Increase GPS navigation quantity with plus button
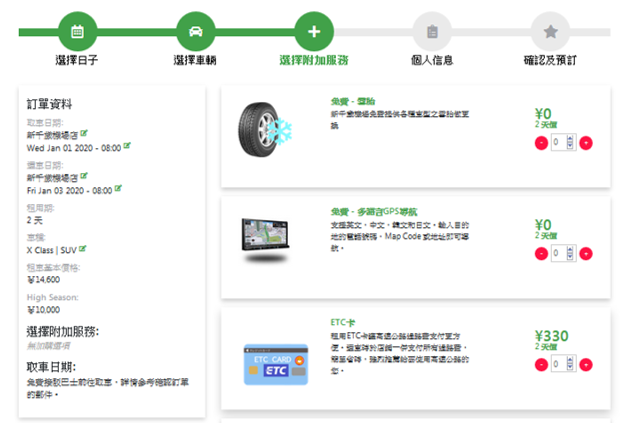 586,254
